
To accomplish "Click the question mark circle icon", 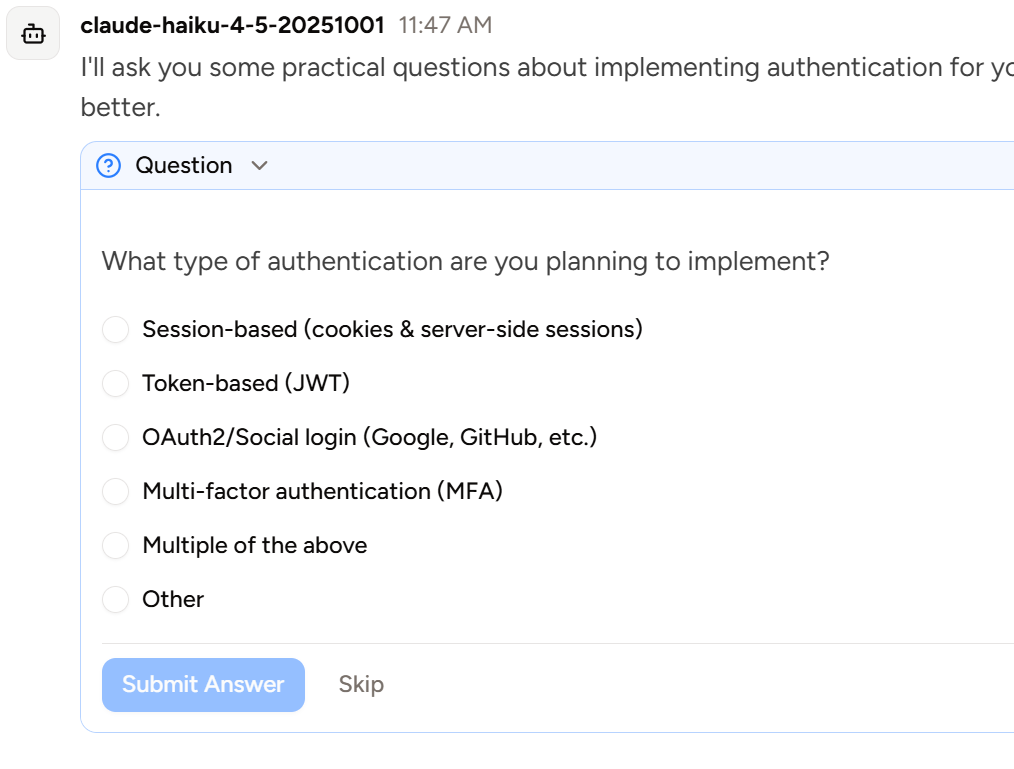I will [109, 165].
